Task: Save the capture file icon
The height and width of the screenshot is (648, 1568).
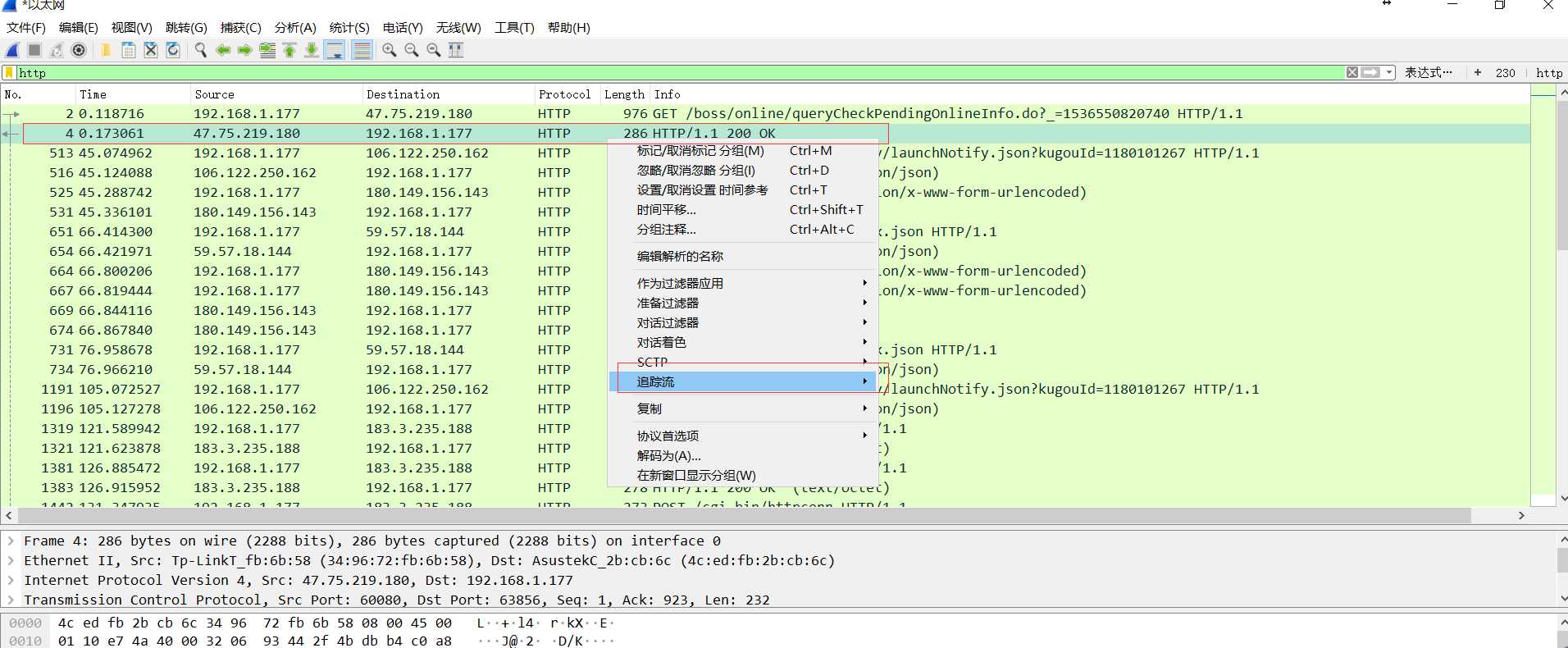Action: pyautogui.click(x=129, y=50)
